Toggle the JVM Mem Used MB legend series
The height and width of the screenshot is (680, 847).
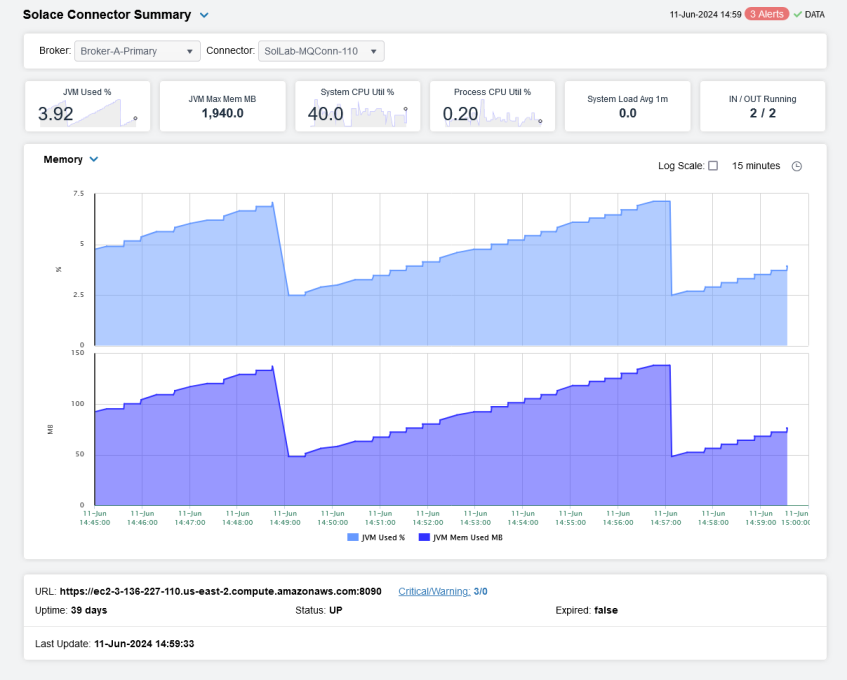[x=461, y=538]
